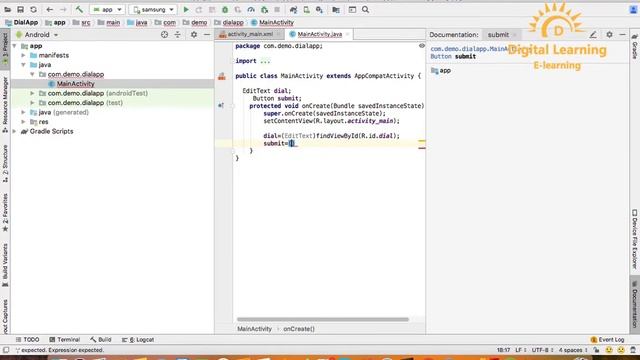Toggle the Resource Manager side tab
This screenshot has height=360, width=640.
coord(5,105)
